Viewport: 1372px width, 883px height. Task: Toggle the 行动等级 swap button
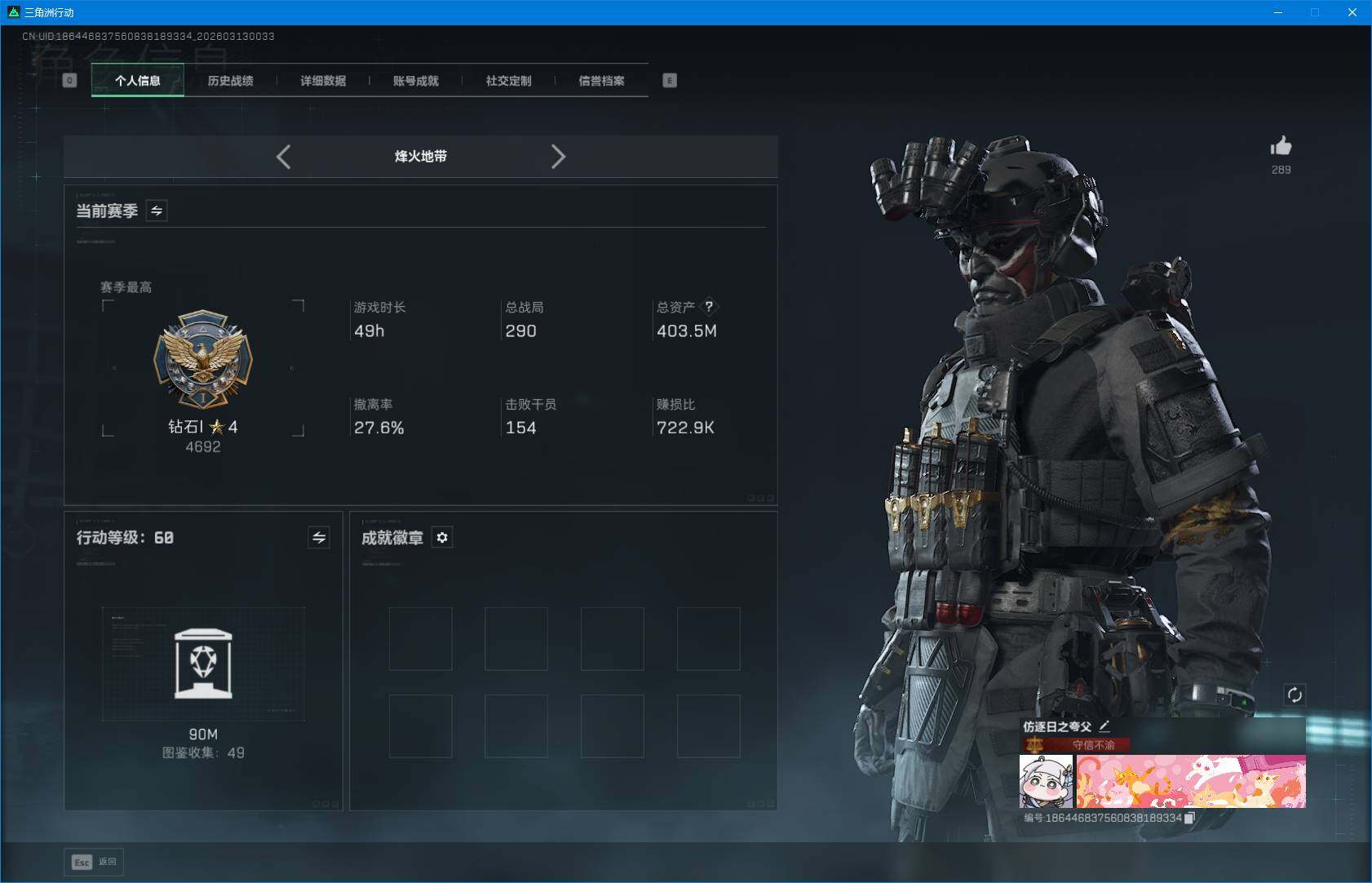click(319, 538)
